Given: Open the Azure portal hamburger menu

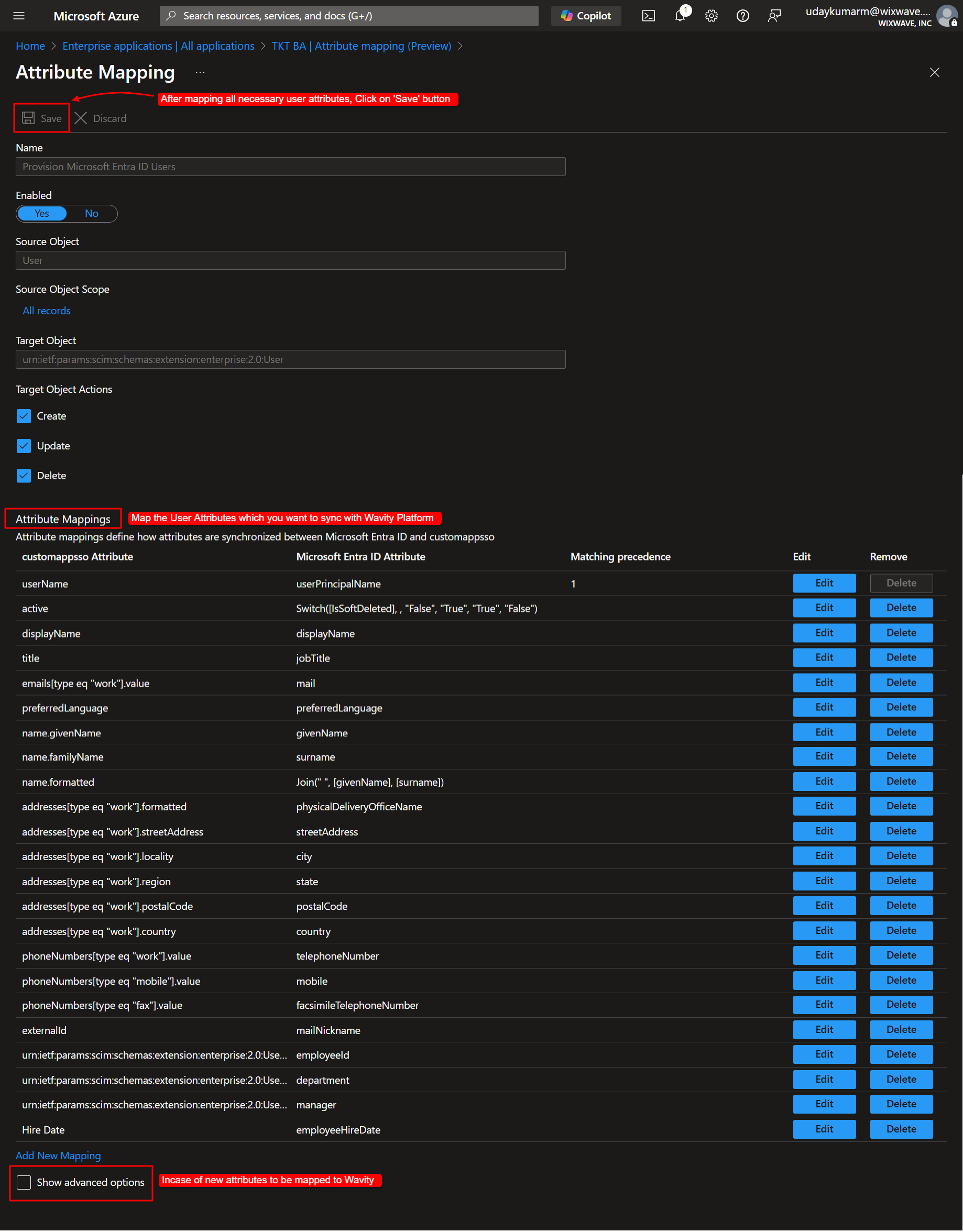Looking at the screenshot, I should tap(19, 16).
